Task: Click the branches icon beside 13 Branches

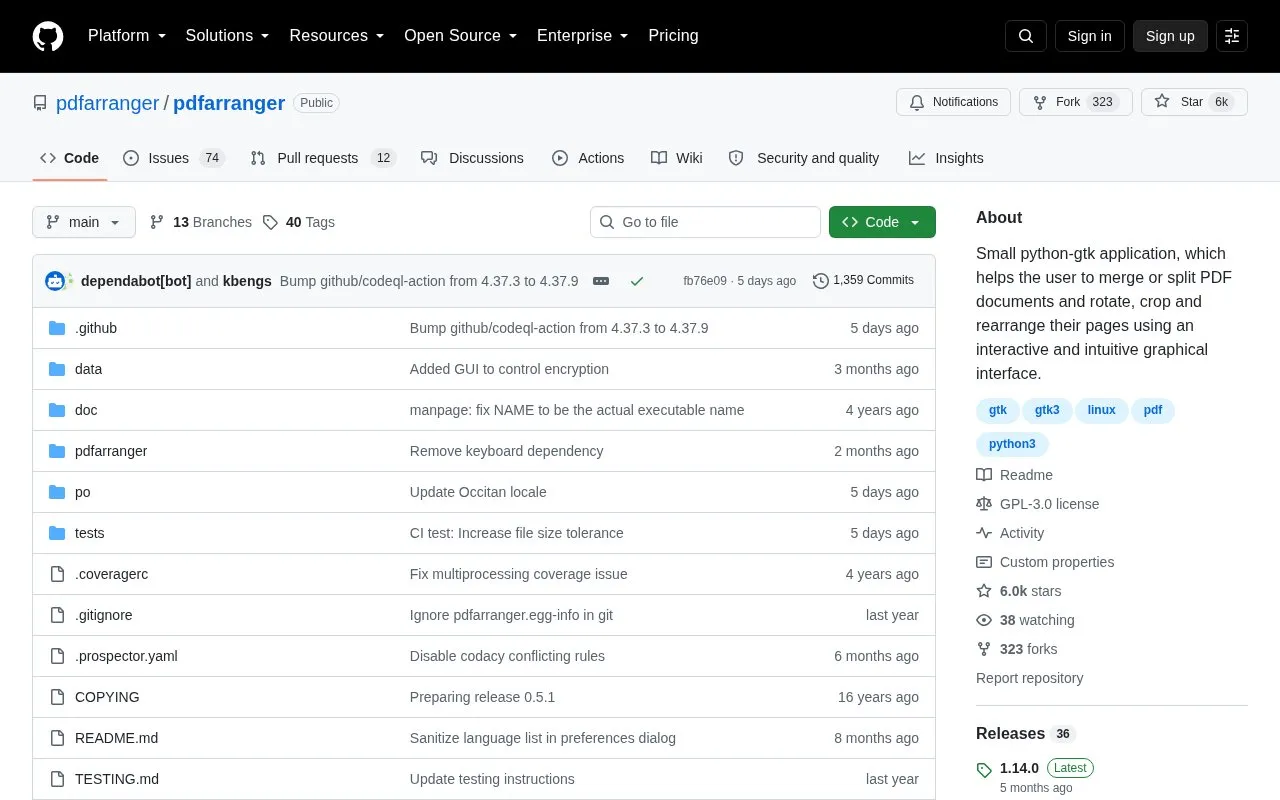Action: (x=157, y=222)
